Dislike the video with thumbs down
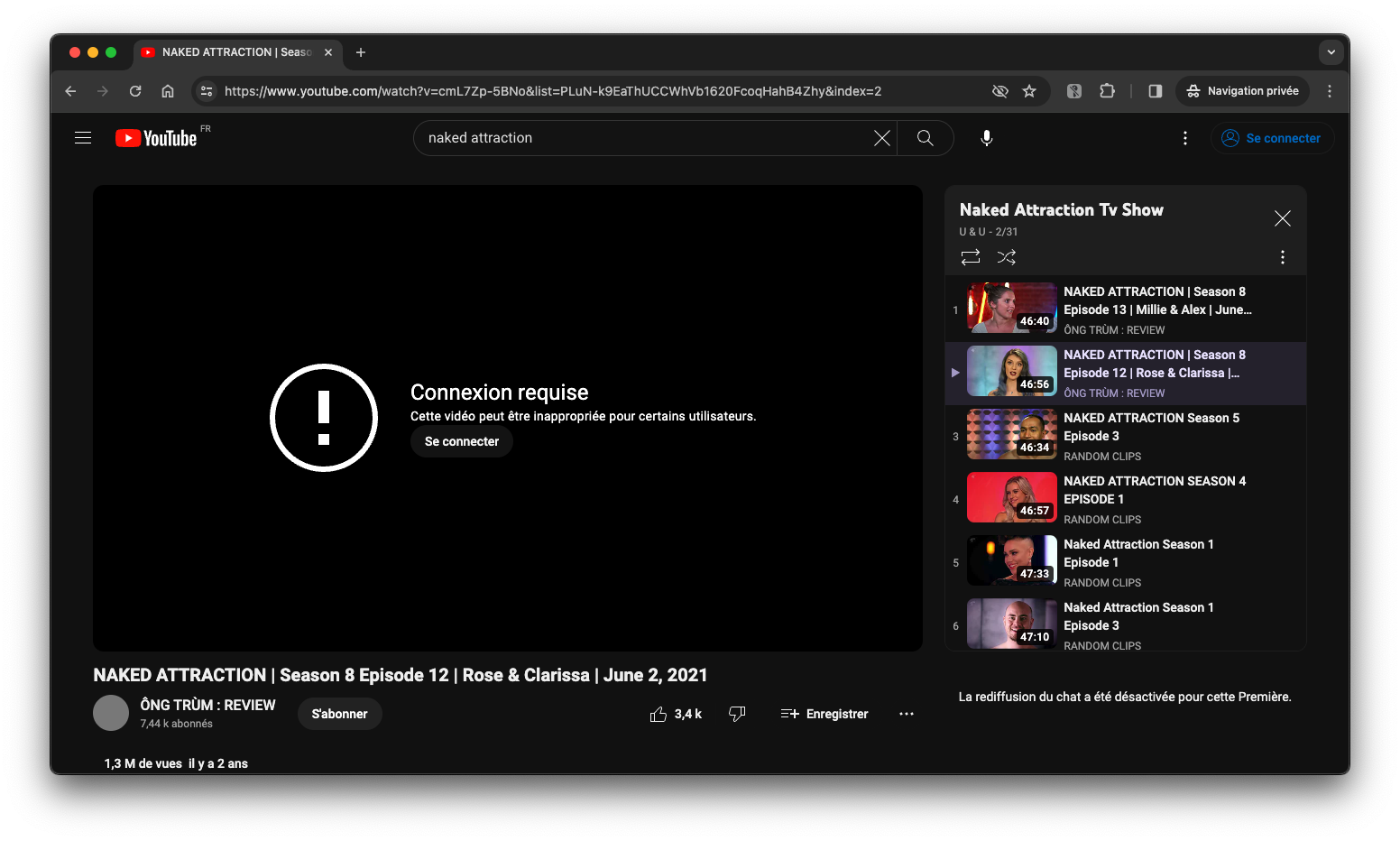This screenshot has height=841, width=1400. coord(737,714)
